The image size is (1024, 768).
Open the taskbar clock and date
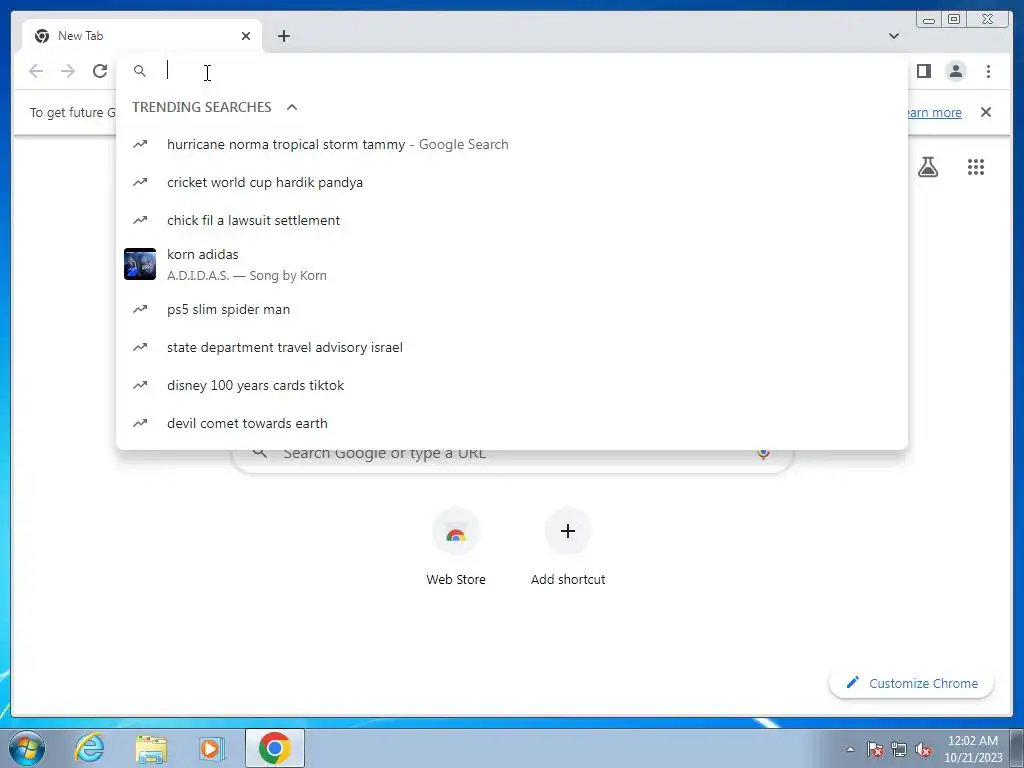tap(973, 749)
